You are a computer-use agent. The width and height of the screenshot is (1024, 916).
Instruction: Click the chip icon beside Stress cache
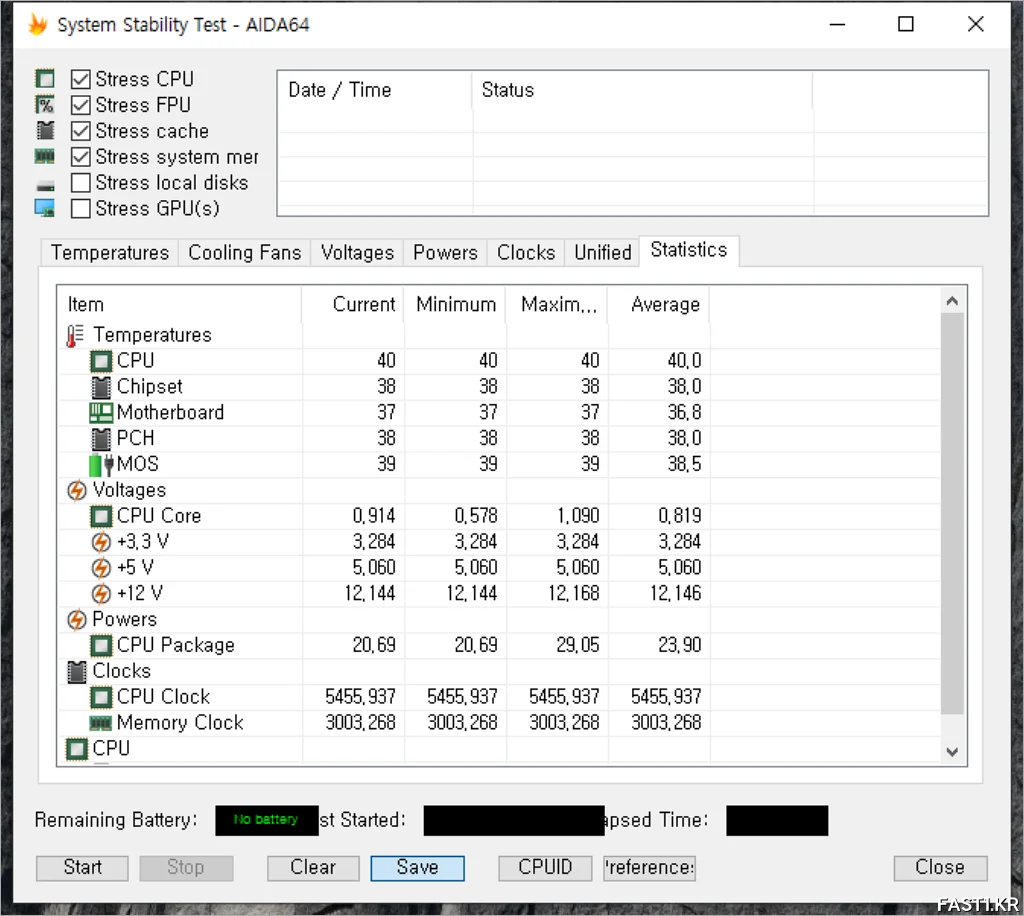[45, 131]
